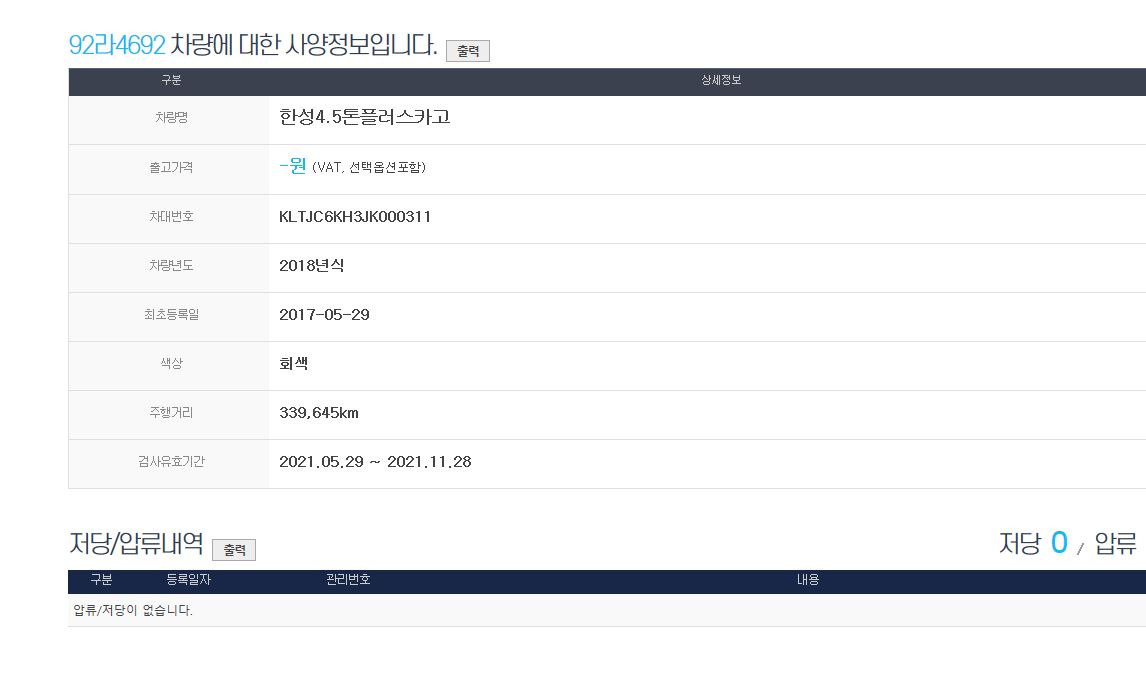Click the blue 저당 count 0
The width and height of the screenshot is (1146, 700).
pyautogui.click(x=1059, y=543)
